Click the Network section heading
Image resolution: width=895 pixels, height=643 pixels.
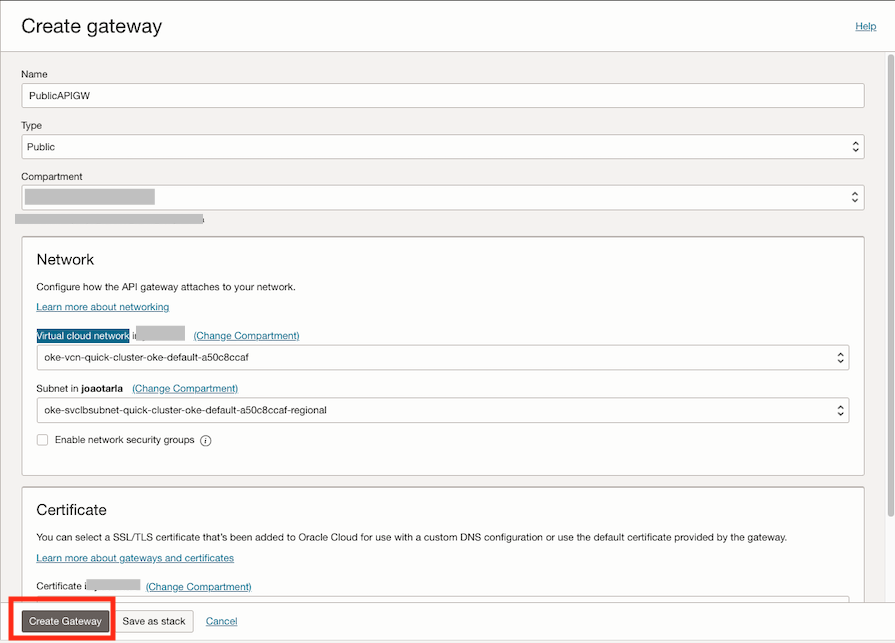tap(65, 260)
